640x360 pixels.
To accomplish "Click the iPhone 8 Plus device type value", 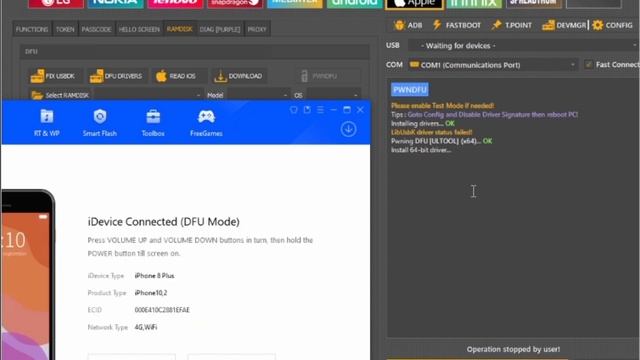I will coord(154,276).
